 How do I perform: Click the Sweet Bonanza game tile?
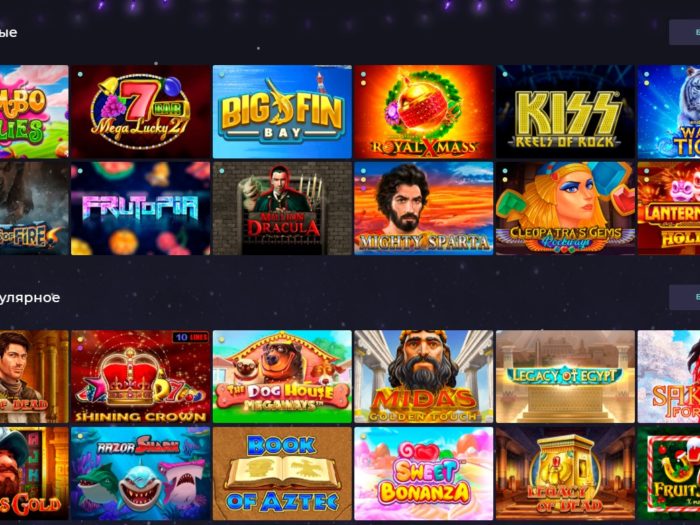click(424, 474)
